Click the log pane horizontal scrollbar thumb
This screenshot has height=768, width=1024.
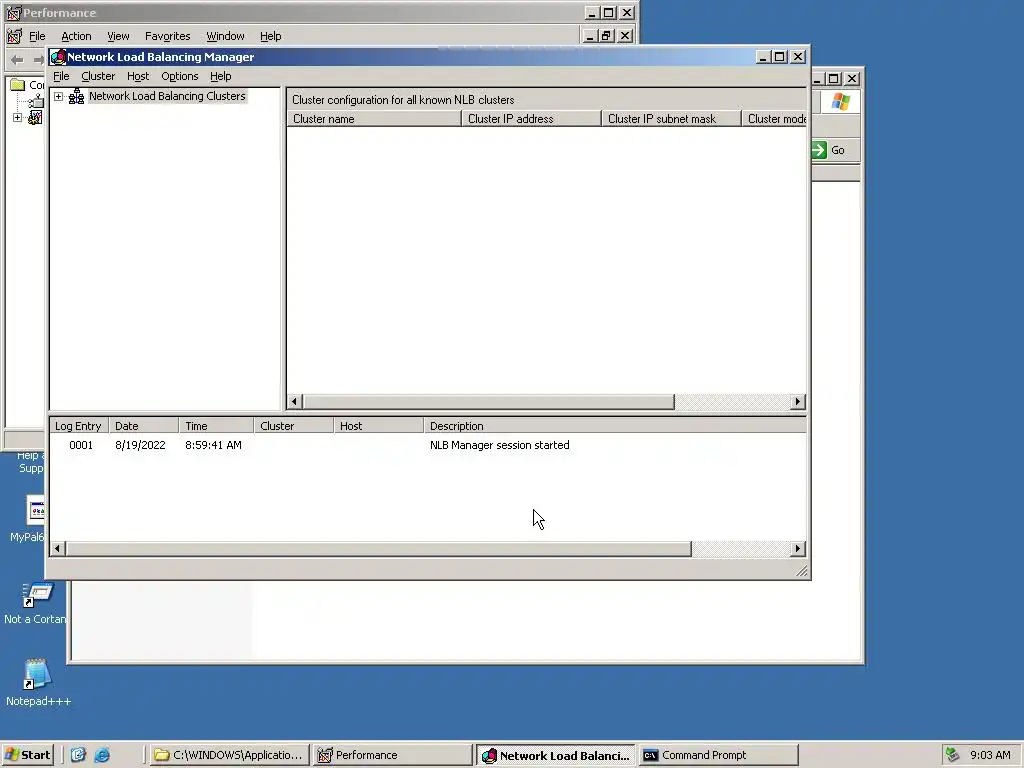click(x=379, y=549)
